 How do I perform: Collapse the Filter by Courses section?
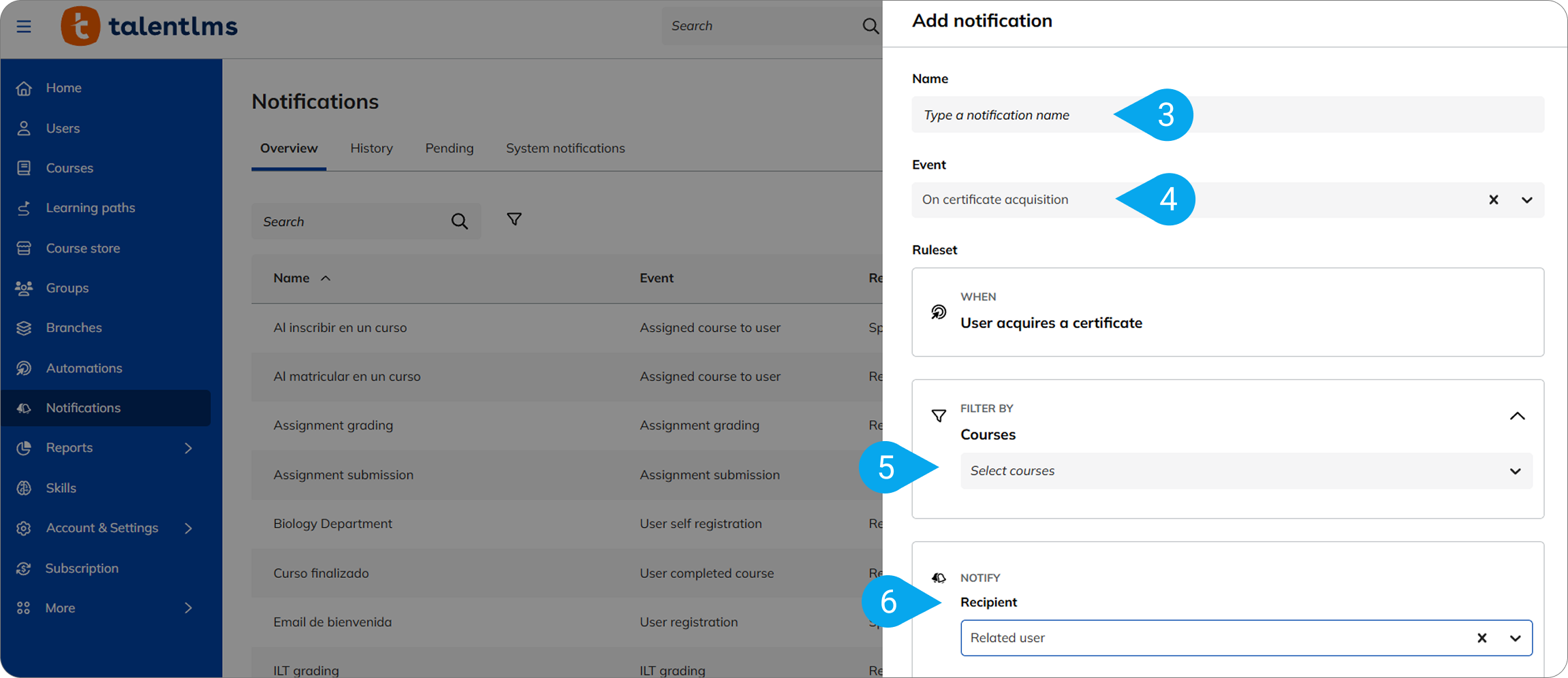(x=1517, y=417)
